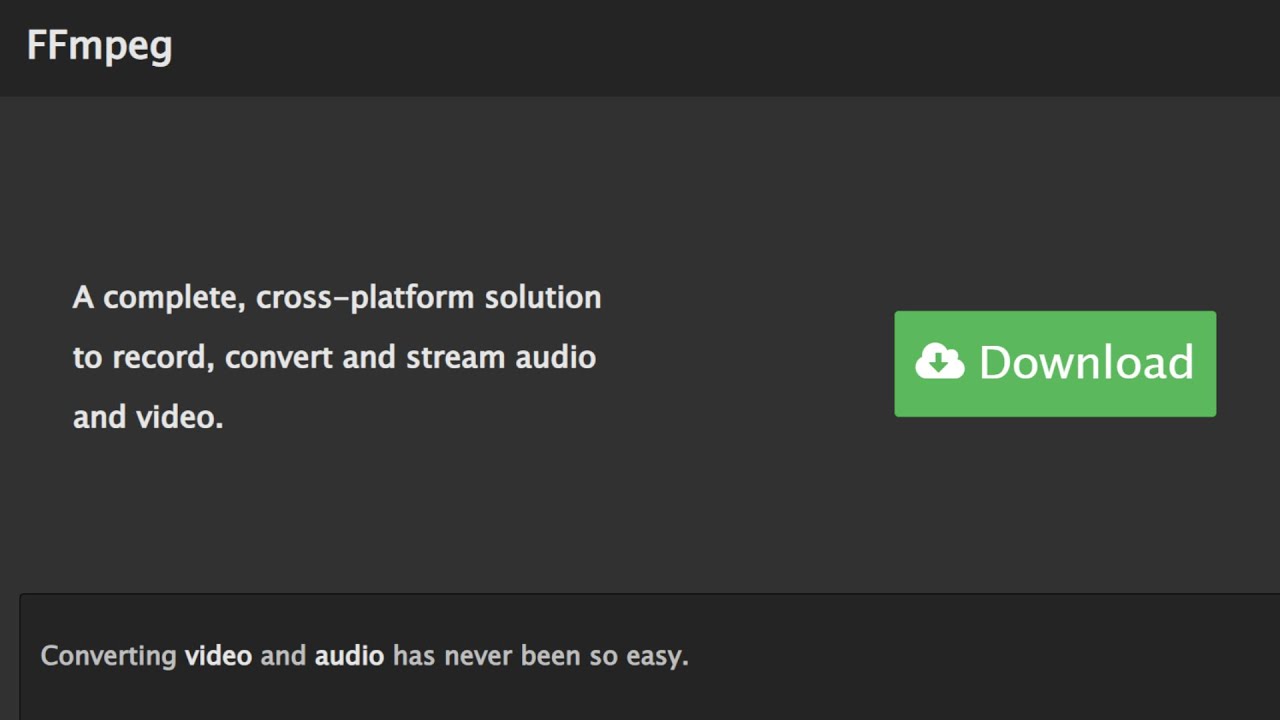Click the word "solution" in the tagline
This screenshot has width=1280, height=720.
543,298
